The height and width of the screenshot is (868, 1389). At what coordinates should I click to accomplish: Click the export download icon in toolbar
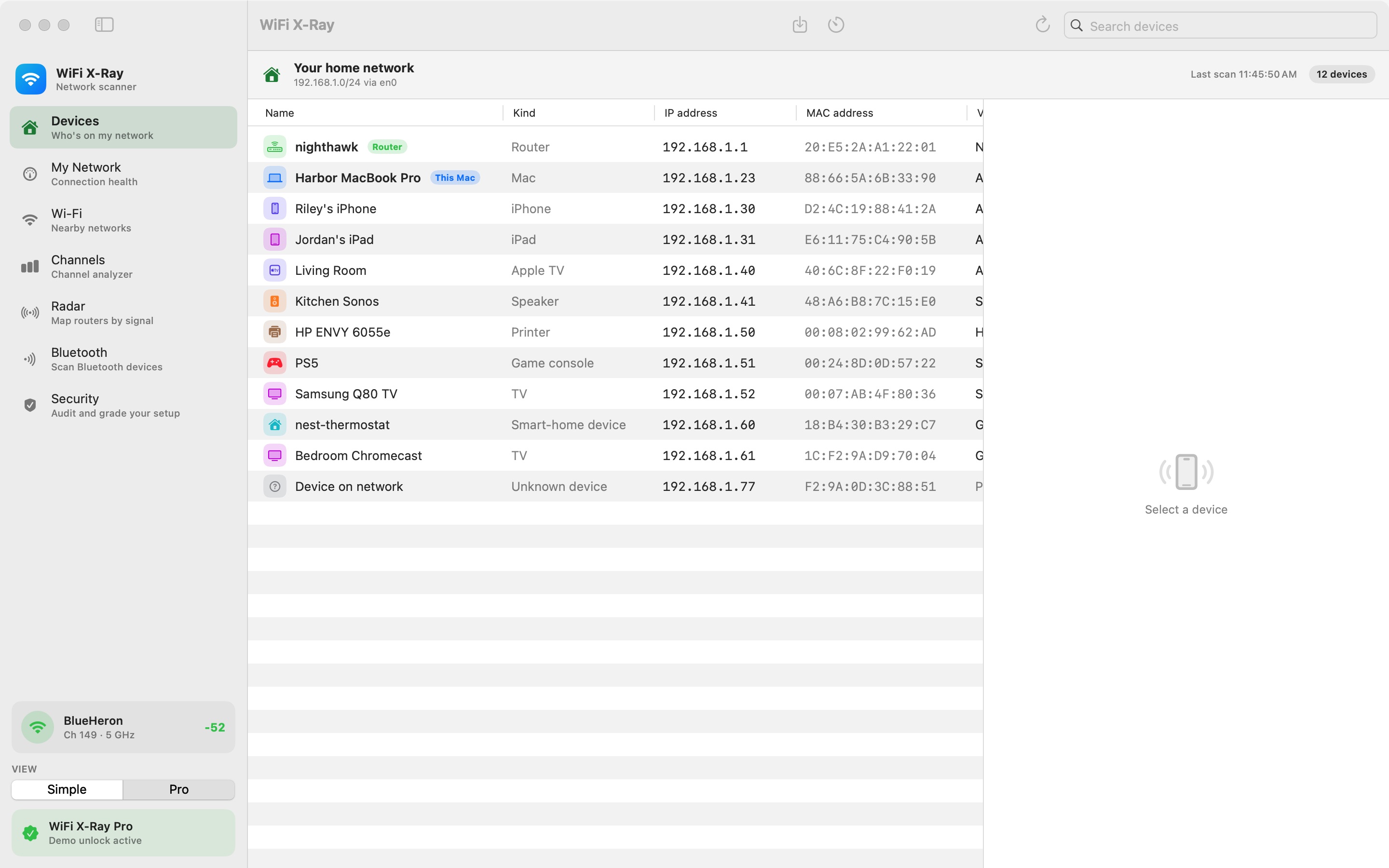point(800,25)
